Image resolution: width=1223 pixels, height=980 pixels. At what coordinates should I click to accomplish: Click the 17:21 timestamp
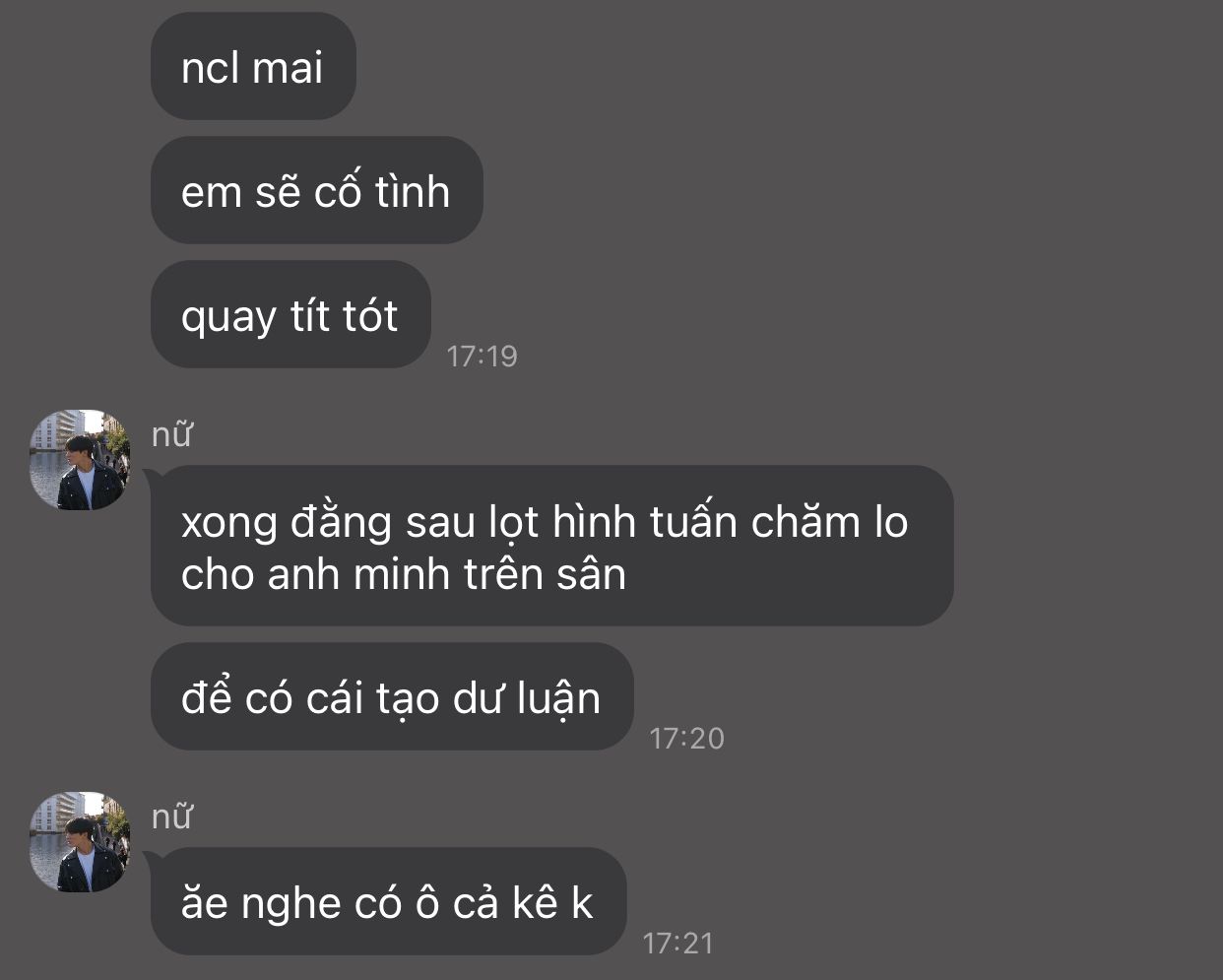[677, 943]
